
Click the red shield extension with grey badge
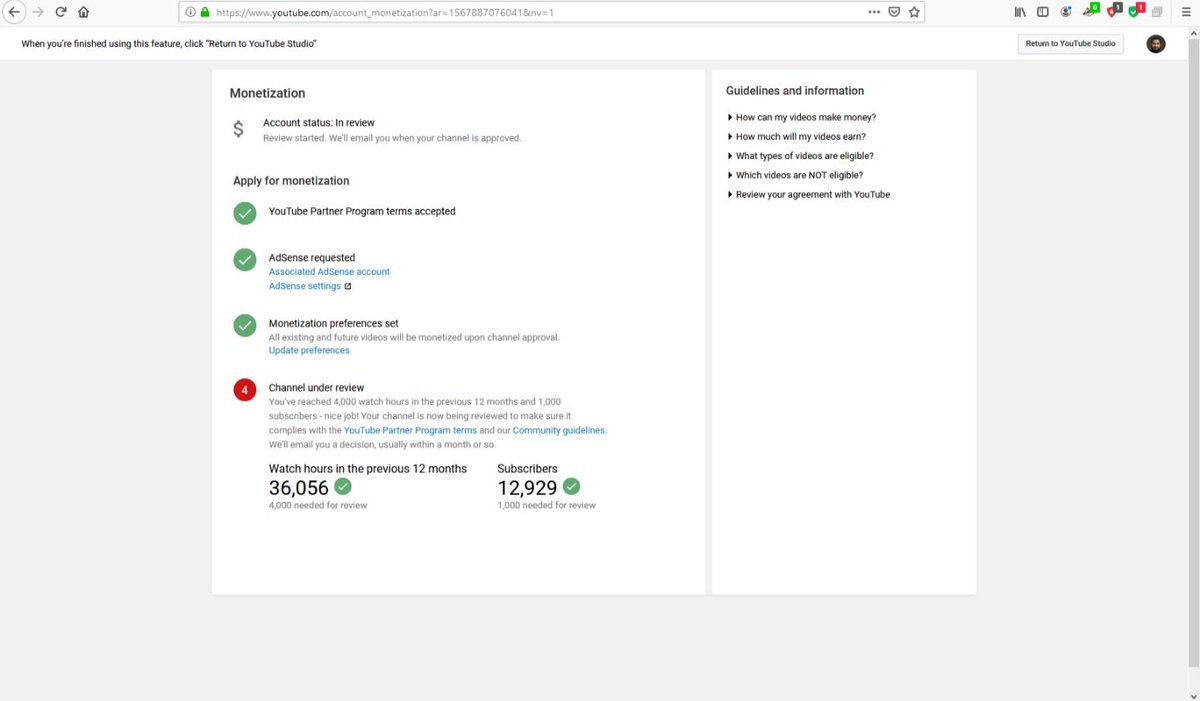pyautogui.click(x=1114, y=12)
